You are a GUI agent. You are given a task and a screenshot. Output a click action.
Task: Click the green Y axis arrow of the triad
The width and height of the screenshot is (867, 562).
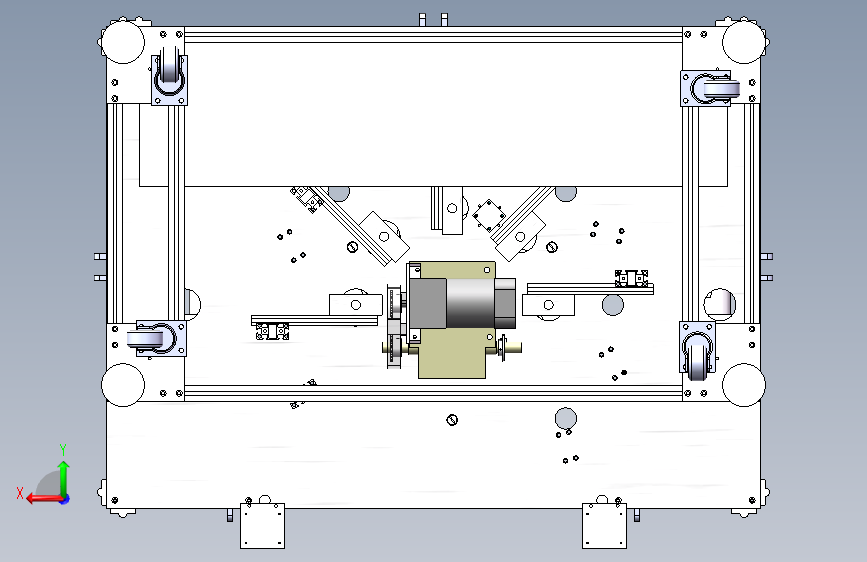(x=64, y=477)
